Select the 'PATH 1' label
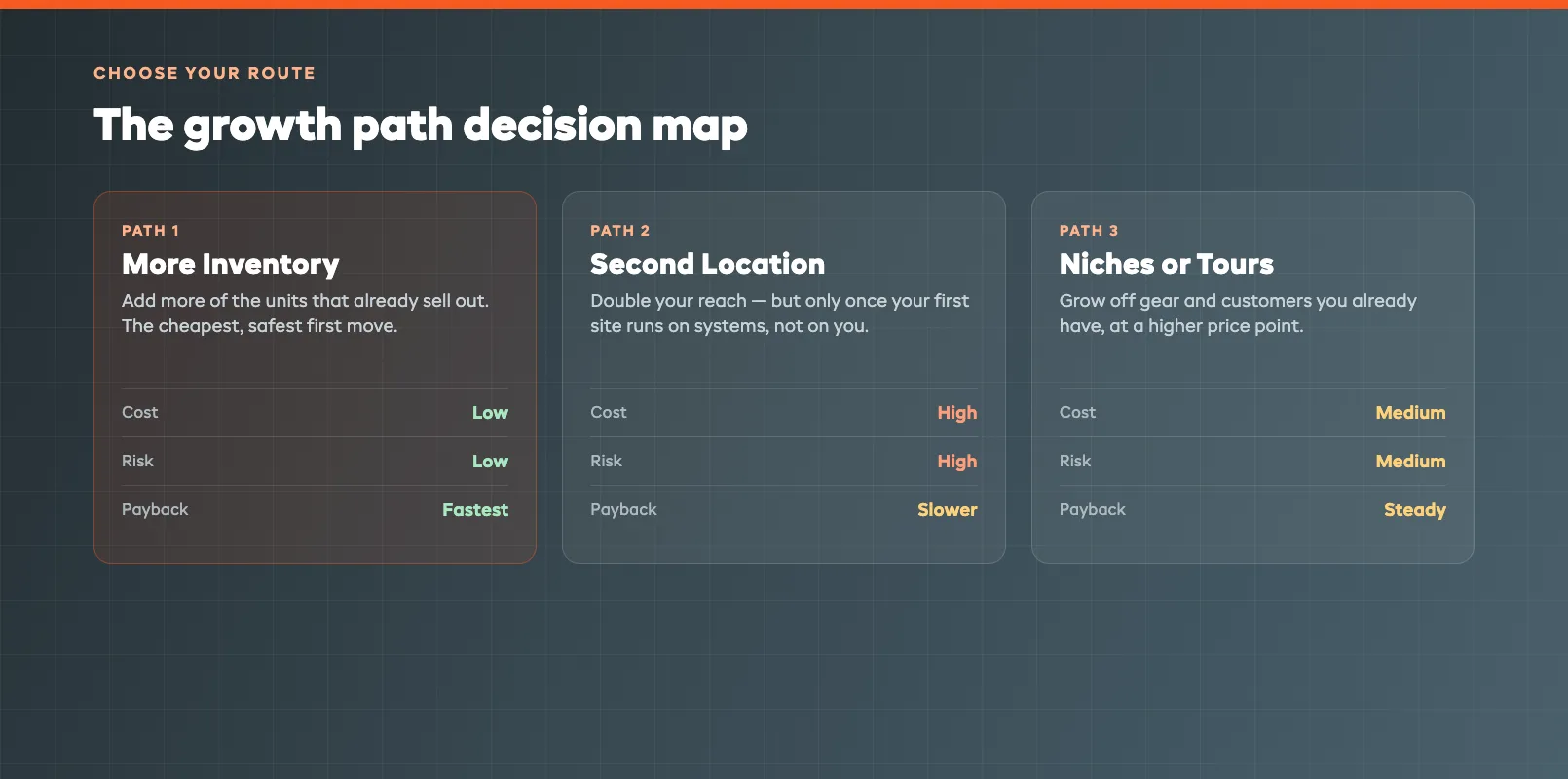The height and width of the screenshot is (779, 1568). click(150, 231)
